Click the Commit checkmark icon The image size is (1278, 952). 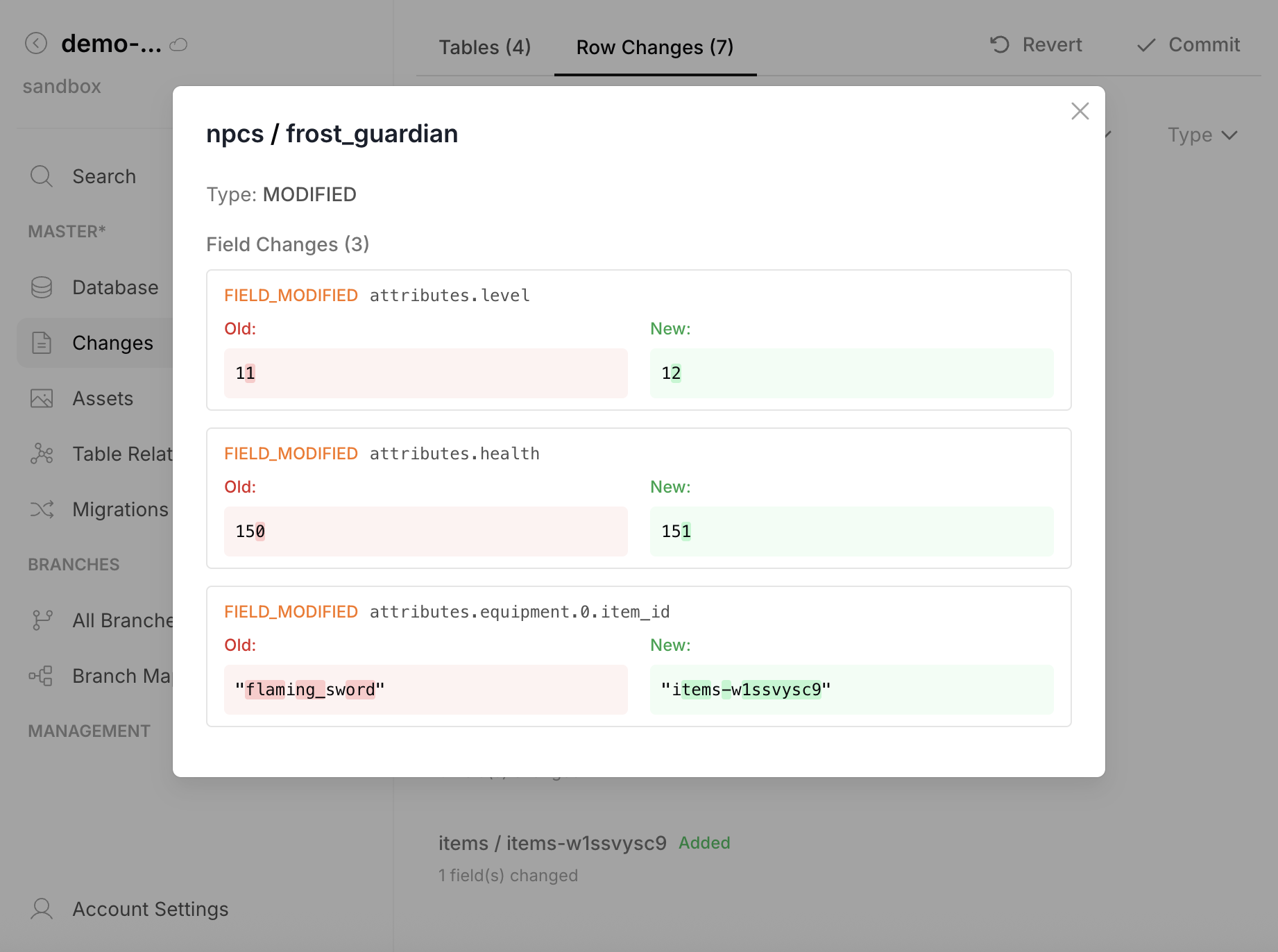pos(1146,44)
